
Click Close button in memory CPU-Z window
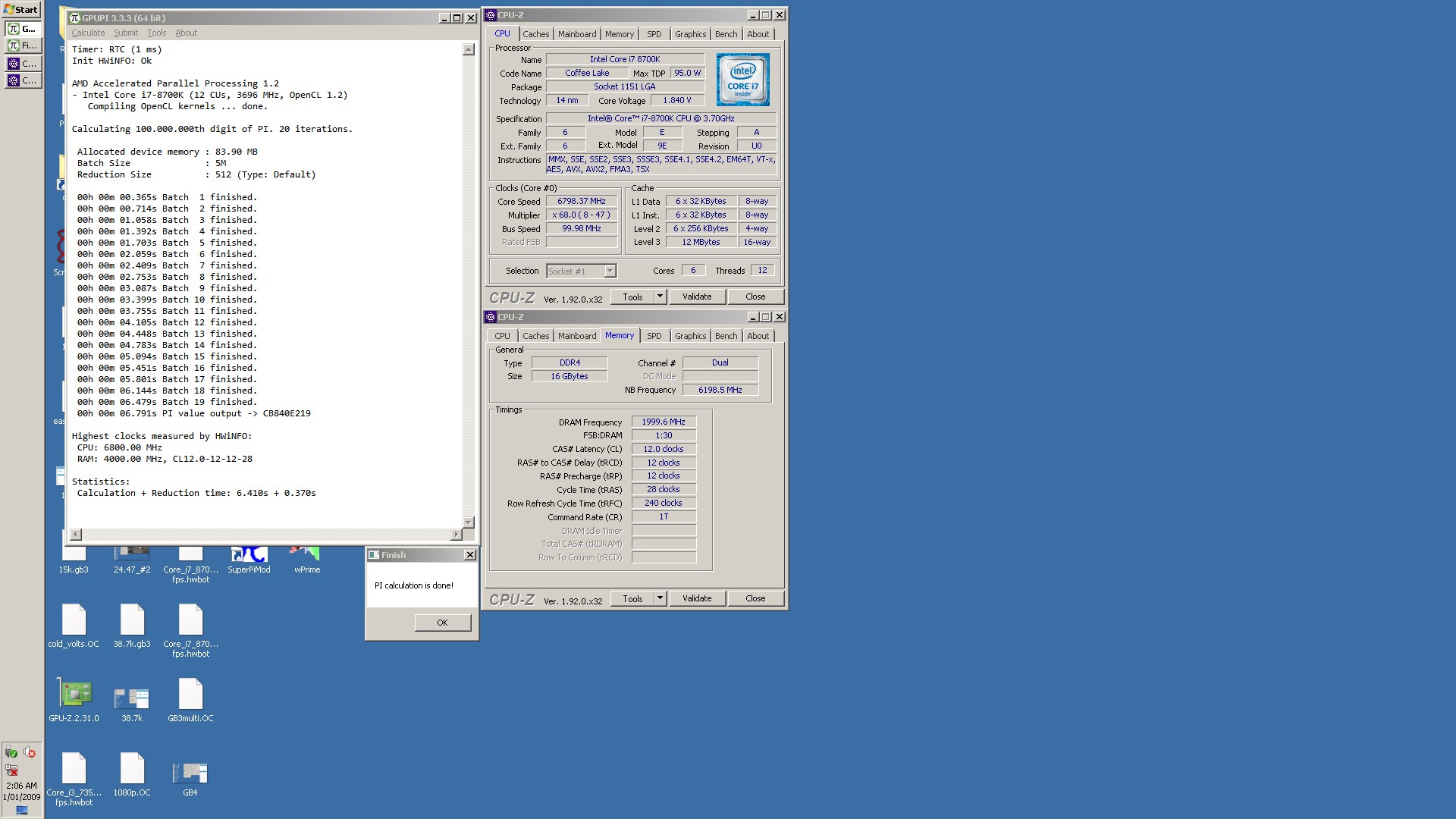pyautogui.click(x=755, y=598)
